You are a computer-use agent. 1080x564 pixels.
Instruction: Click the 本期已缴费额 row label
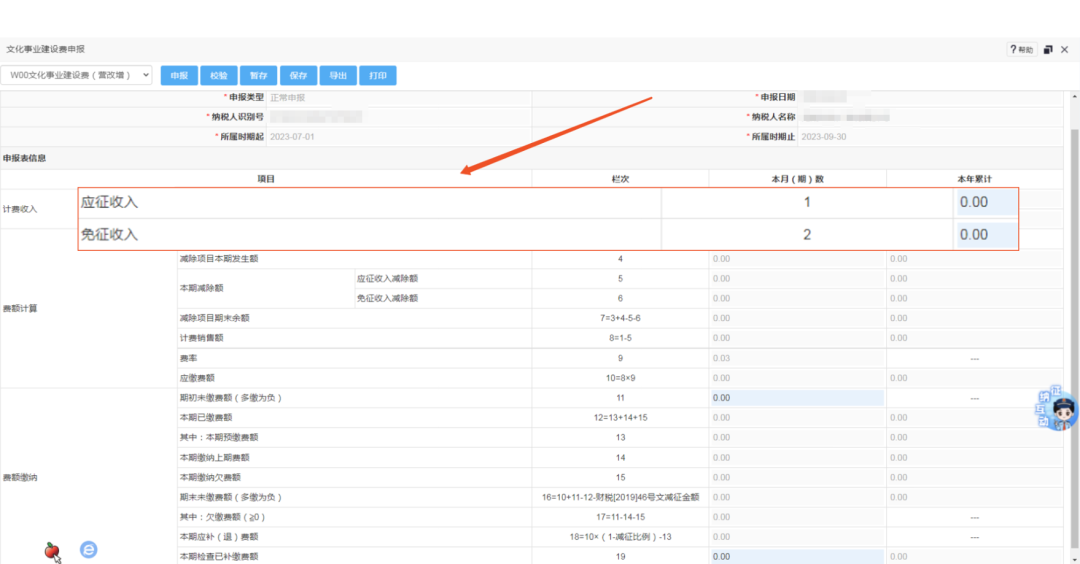pyautogui.click(x=206, y=418)
